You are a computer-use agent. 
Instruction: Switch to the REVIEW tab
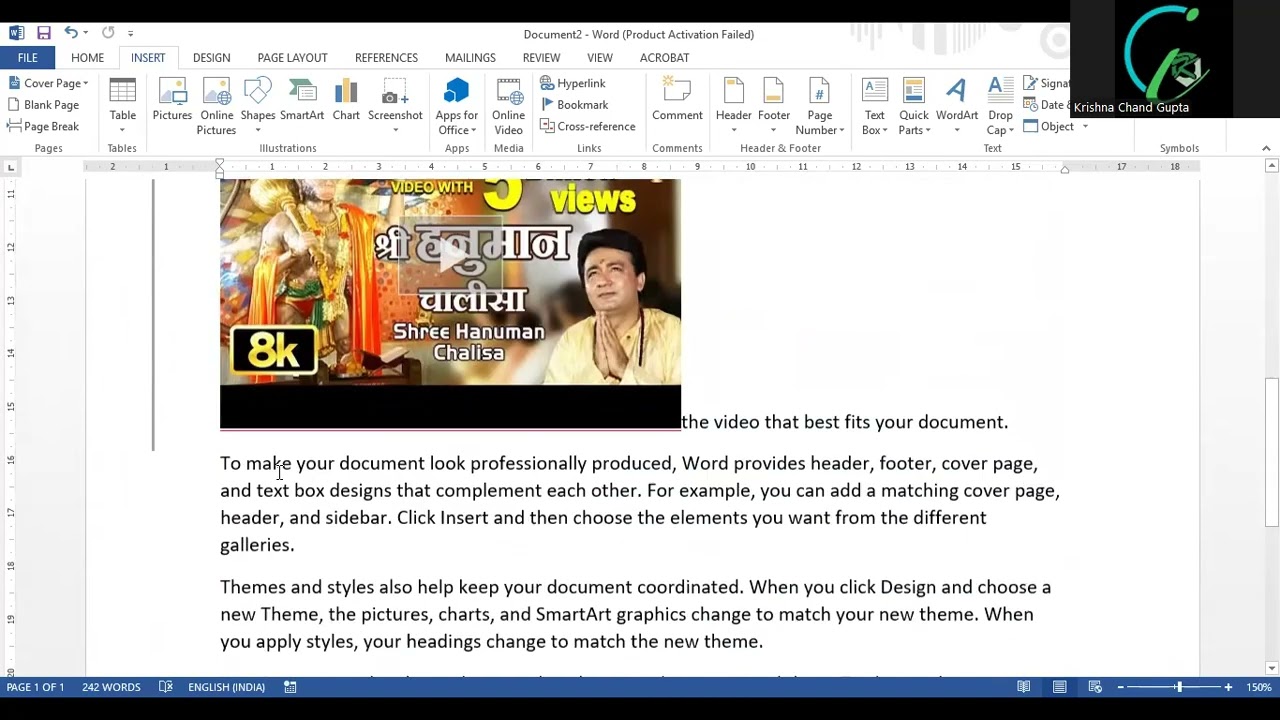541,58
